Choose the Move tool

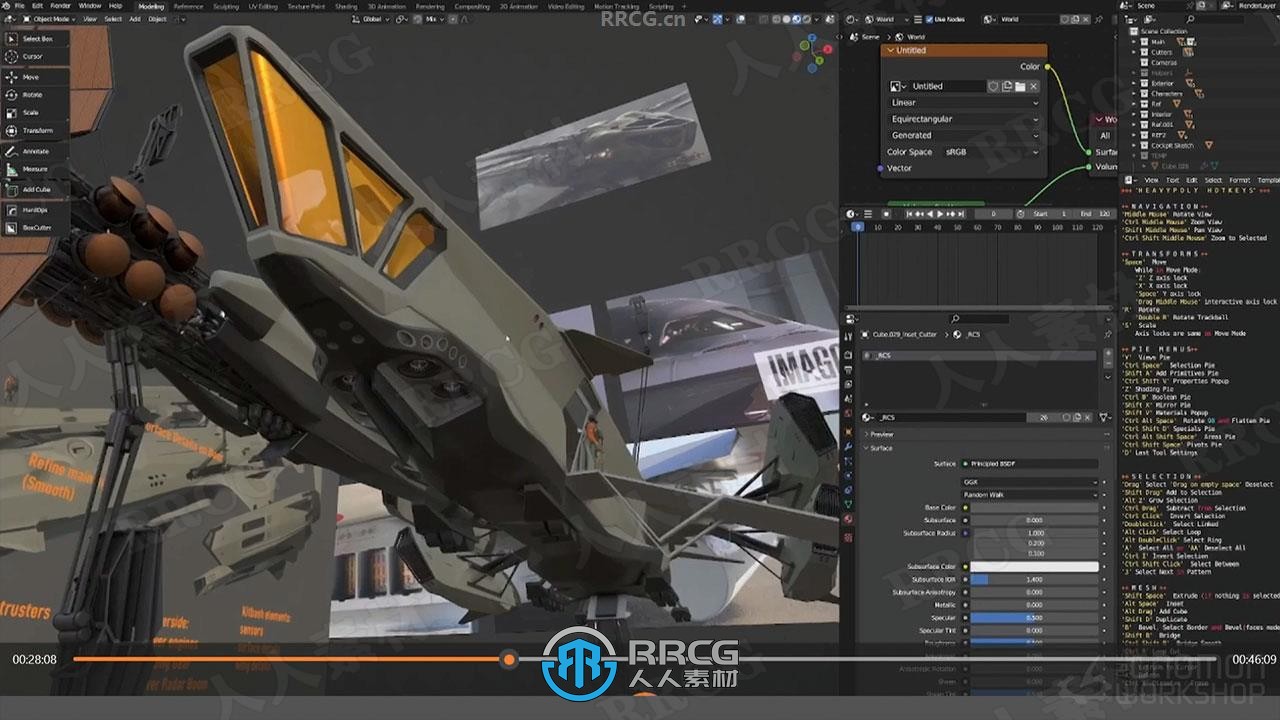(35, 77)
